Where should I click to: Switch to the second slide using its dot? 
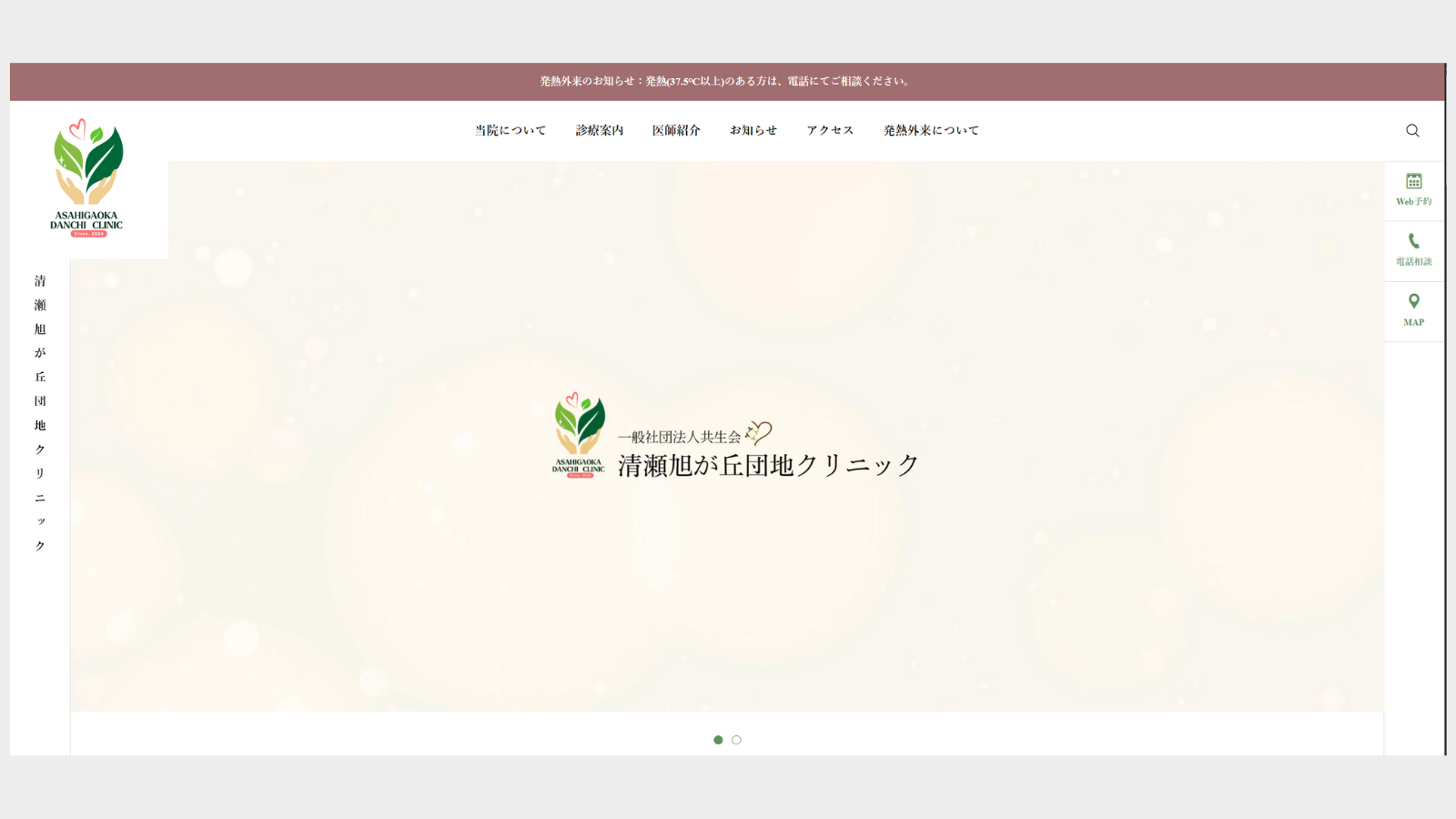pyautogui.click(x=737, y=740)
